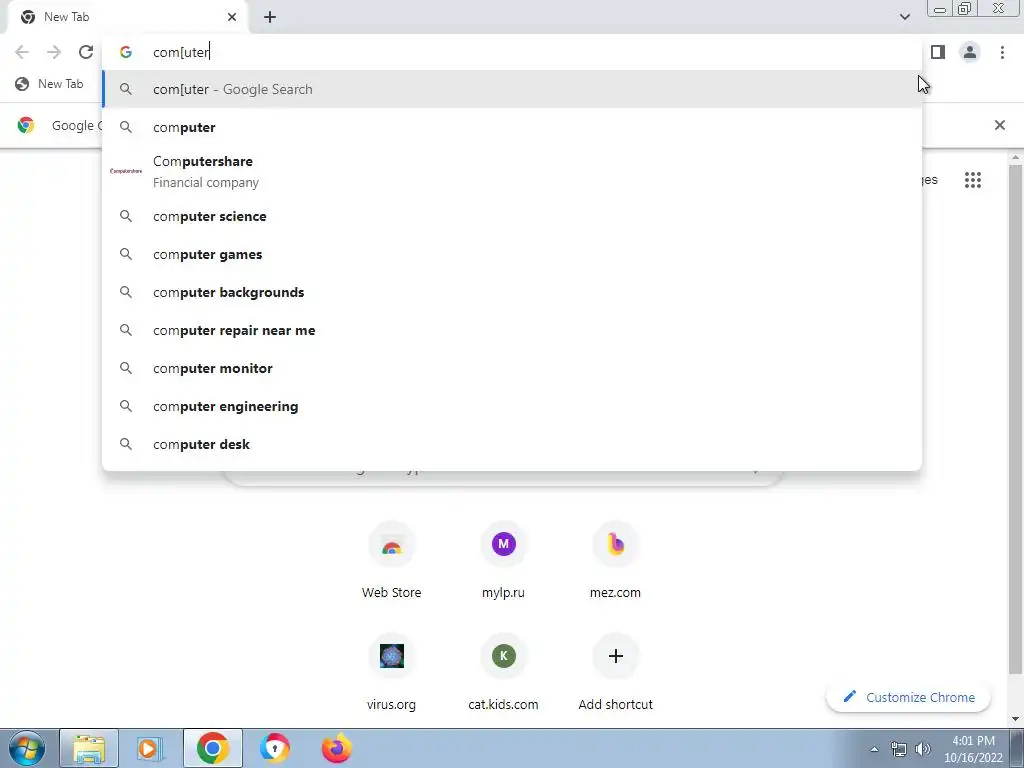The image size is (1024, 768).
Task: Choose the 'computer' suggestion
Action: 512,127
